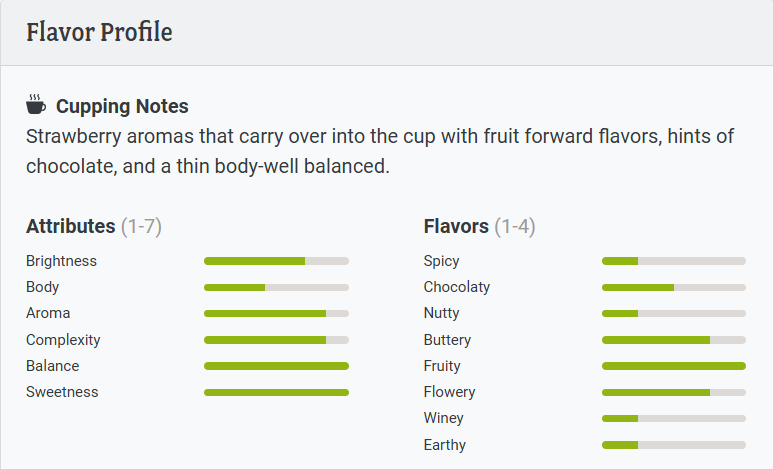Click the Aroma attribute bar
This screenshot has width=773, height=469.
point(276,313)
